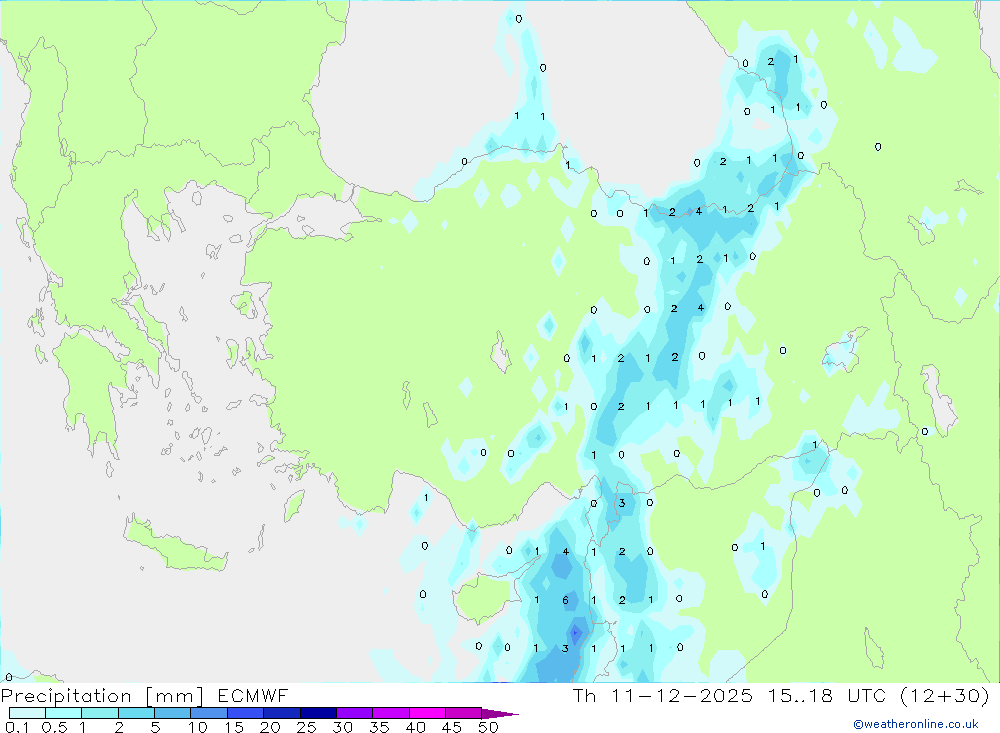1000x733 pixels.
Task: Click the '25' legend scale label
Action: click(306, 727)
